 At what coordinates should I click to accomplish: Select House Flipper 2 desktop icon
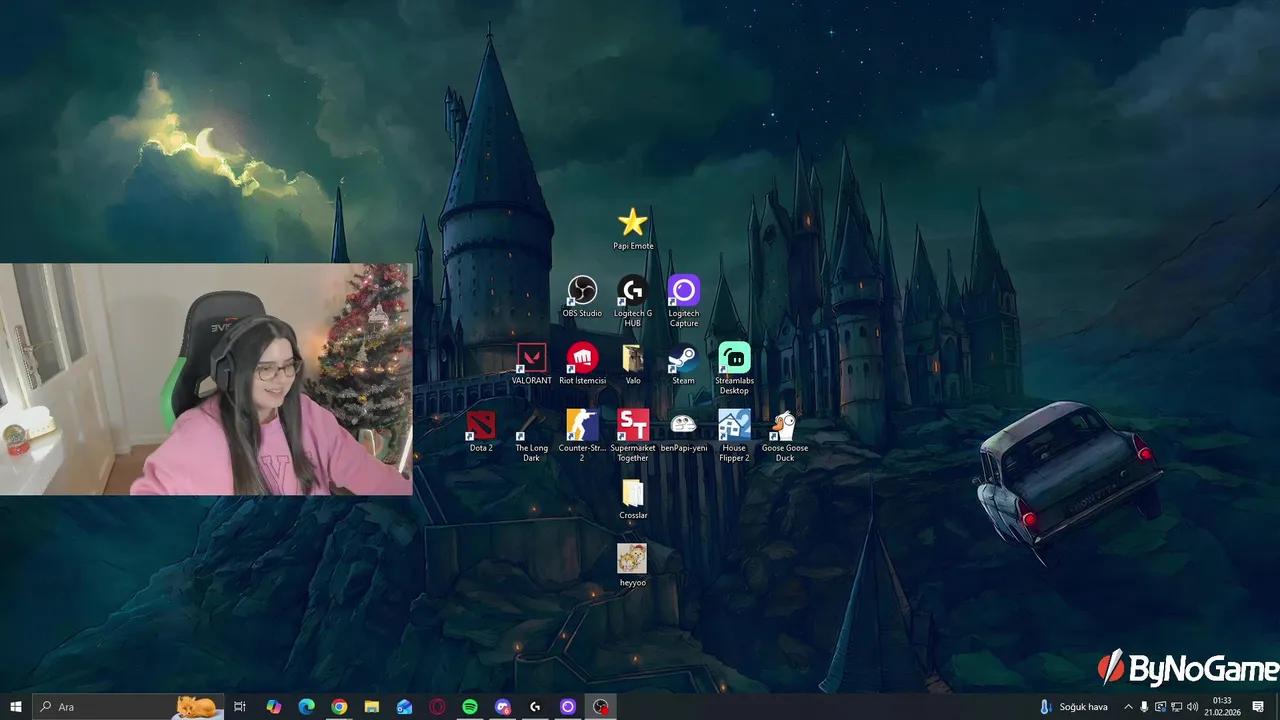click(734, 436)
